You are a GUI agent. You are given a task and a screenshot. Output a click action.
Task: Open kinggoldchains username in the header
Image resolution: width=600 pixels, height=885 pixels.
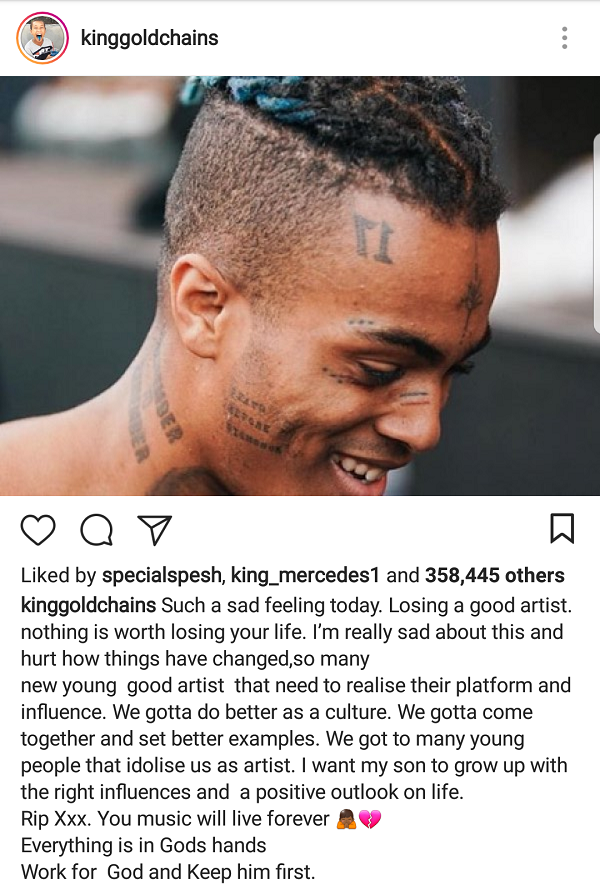(x=150, y=38)
